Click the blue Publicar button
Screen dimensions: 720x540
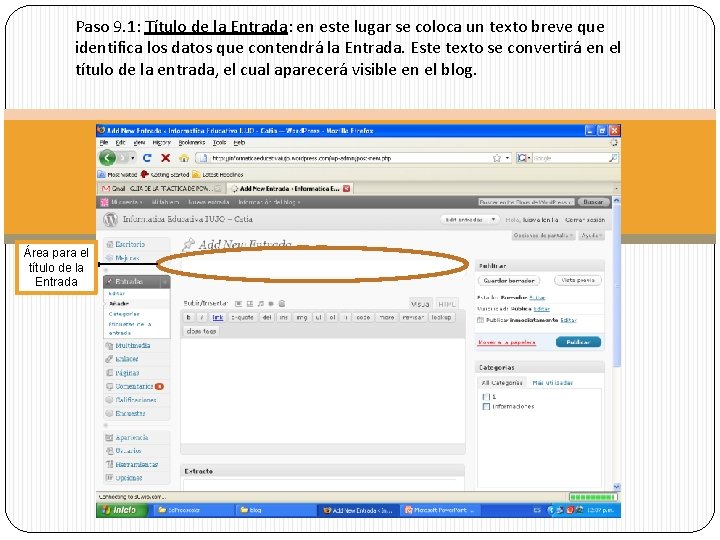(578, 342)
